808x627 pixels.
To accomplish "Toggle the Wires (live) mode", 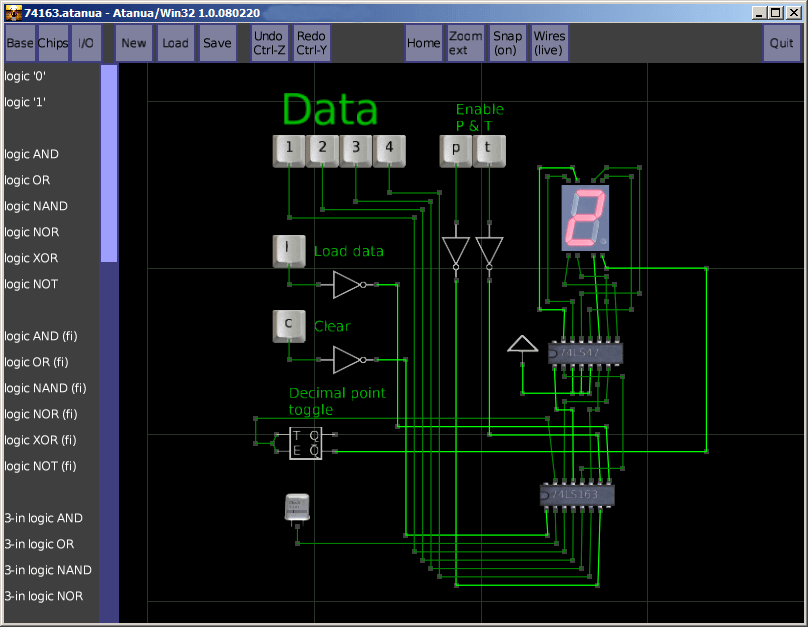I will click(x=549, y=43).
